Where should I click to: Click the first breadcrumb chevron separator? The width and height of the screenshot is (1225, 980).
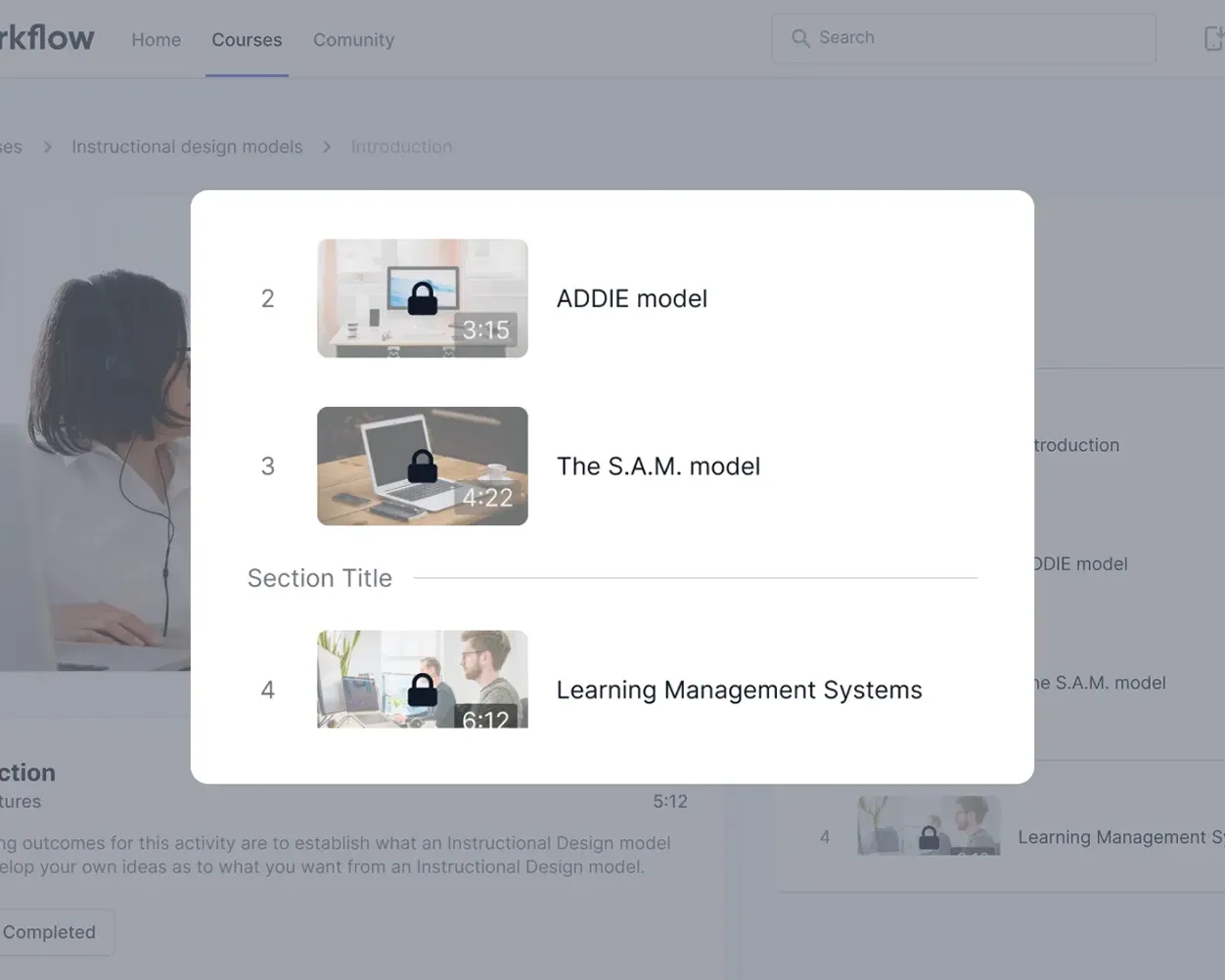(47, 147)
